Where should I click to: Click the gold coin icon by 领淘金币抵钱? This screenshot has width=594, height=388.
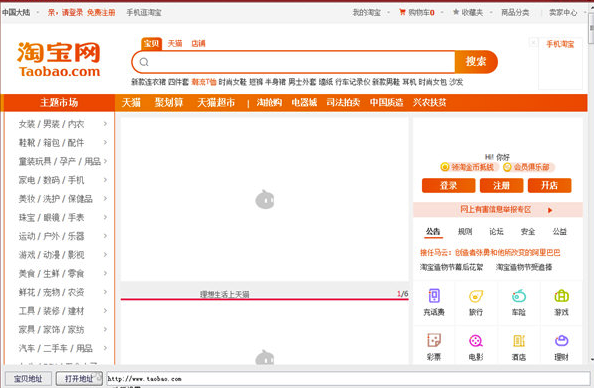445,167
